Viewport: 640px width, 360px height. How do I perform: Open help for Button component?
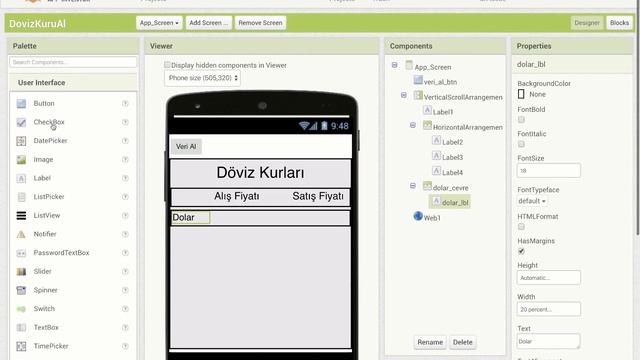coord(125,104)
